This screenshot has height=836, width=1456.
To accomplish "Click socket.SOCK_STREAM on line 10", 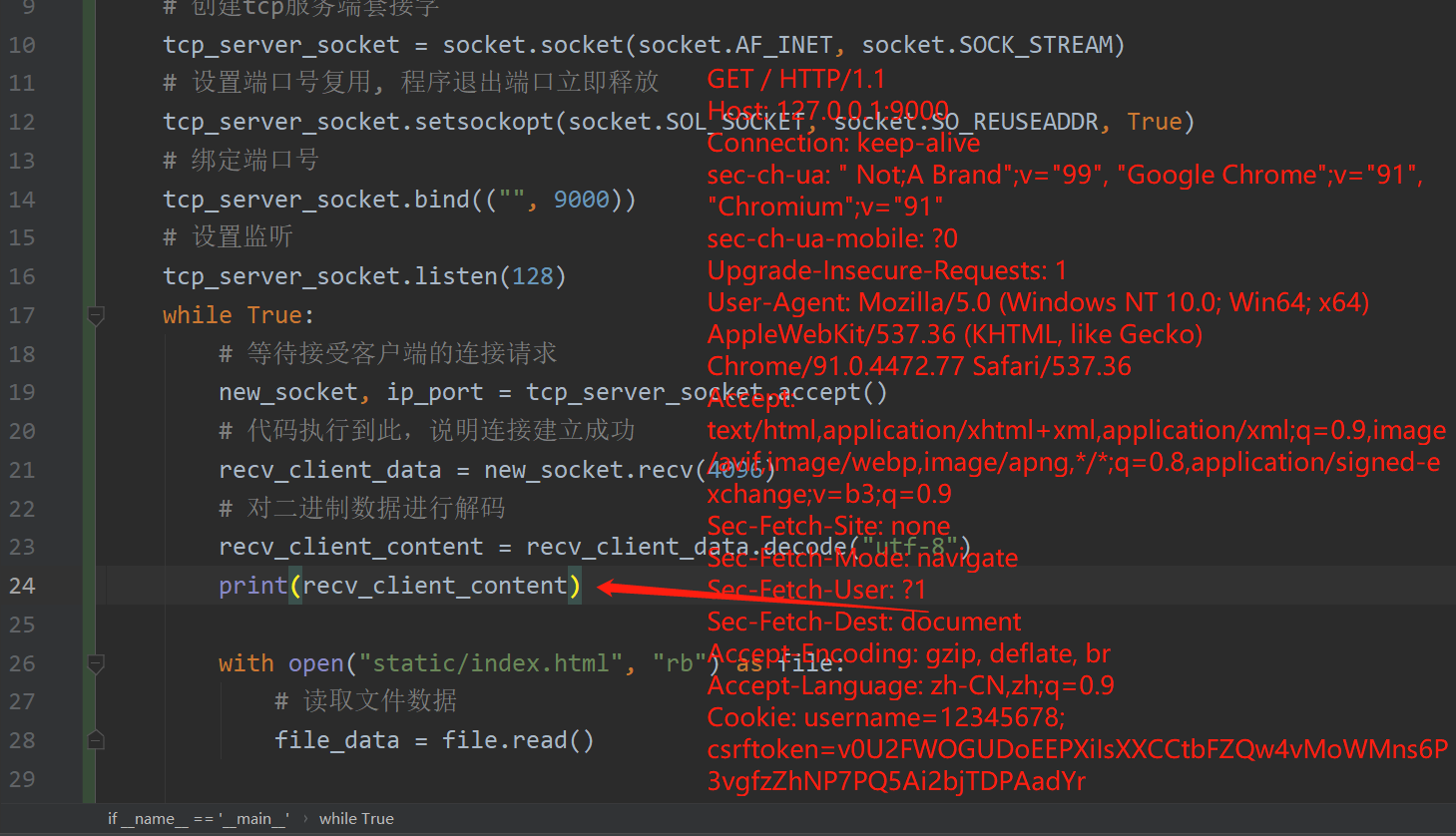I will tap(987, 45).
